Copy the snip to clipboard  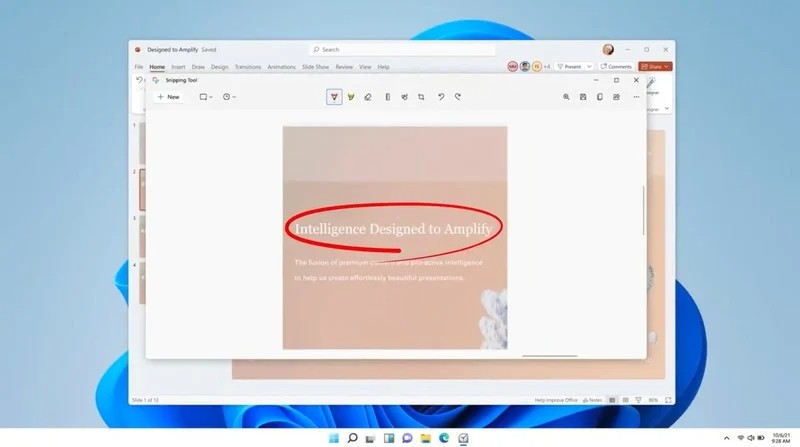(x=599, y=97)
